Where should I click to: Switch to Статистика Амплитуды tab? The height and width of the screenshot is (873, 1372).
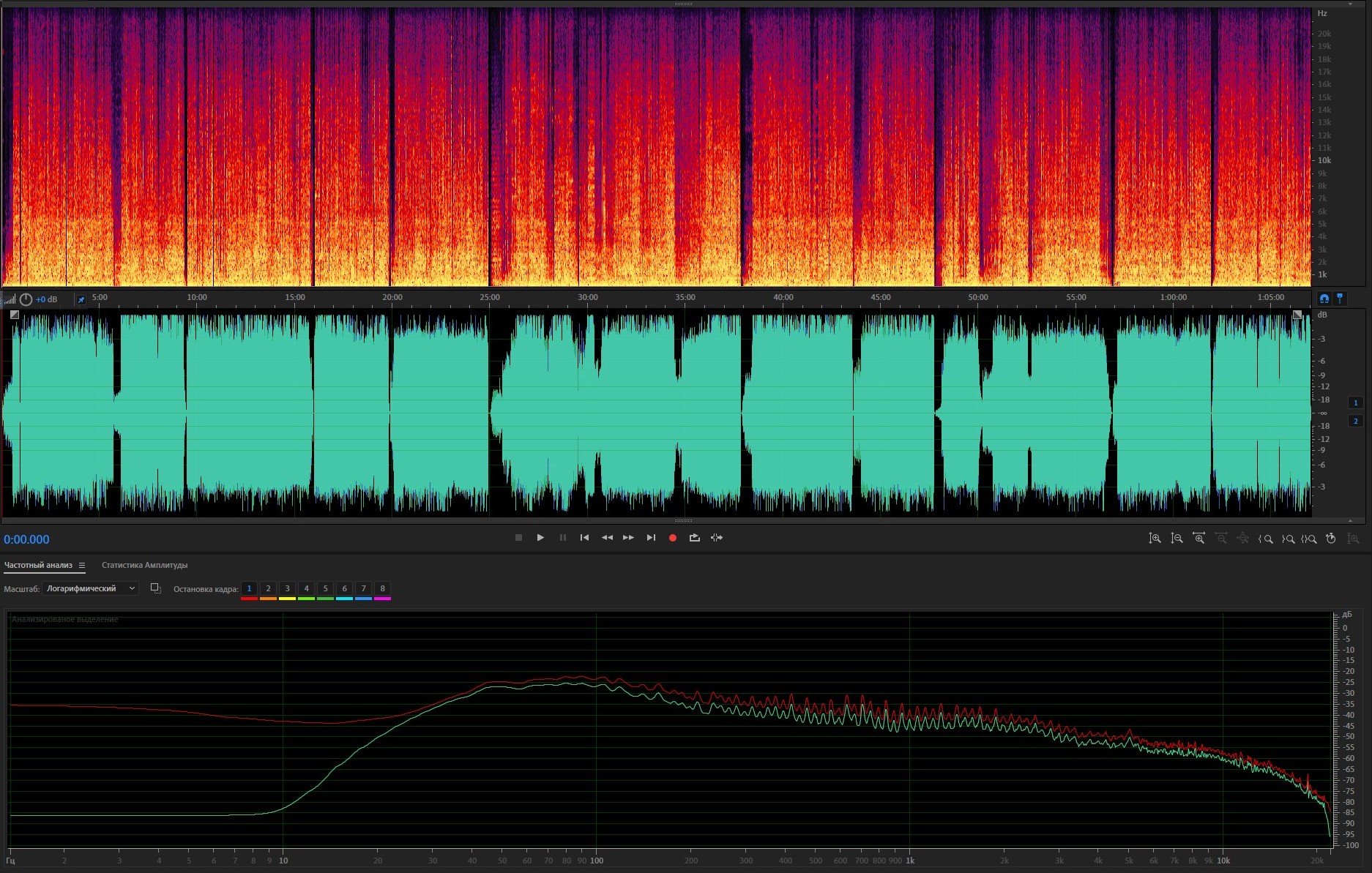[144, 565]
